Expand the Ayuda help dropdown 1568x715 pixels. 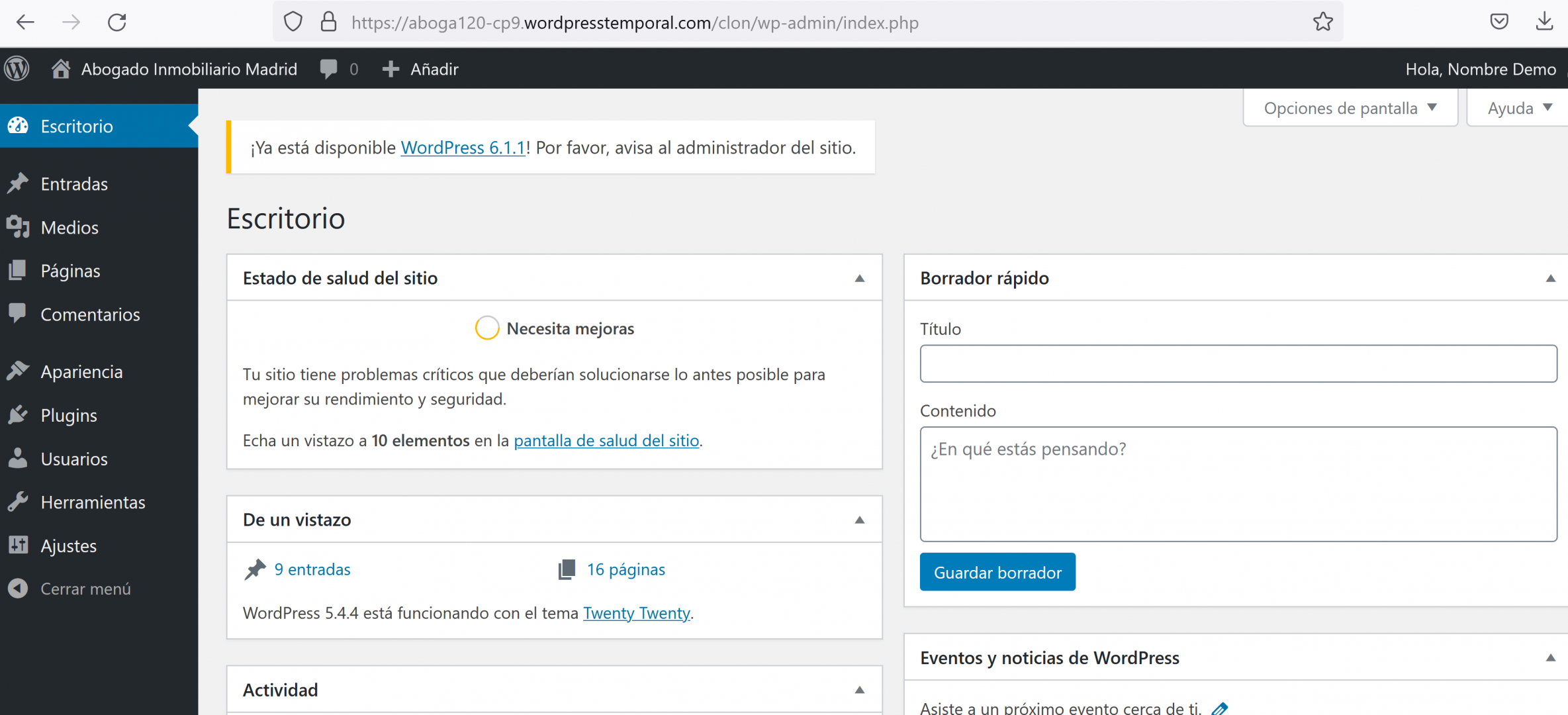(x=1518, y=108)
